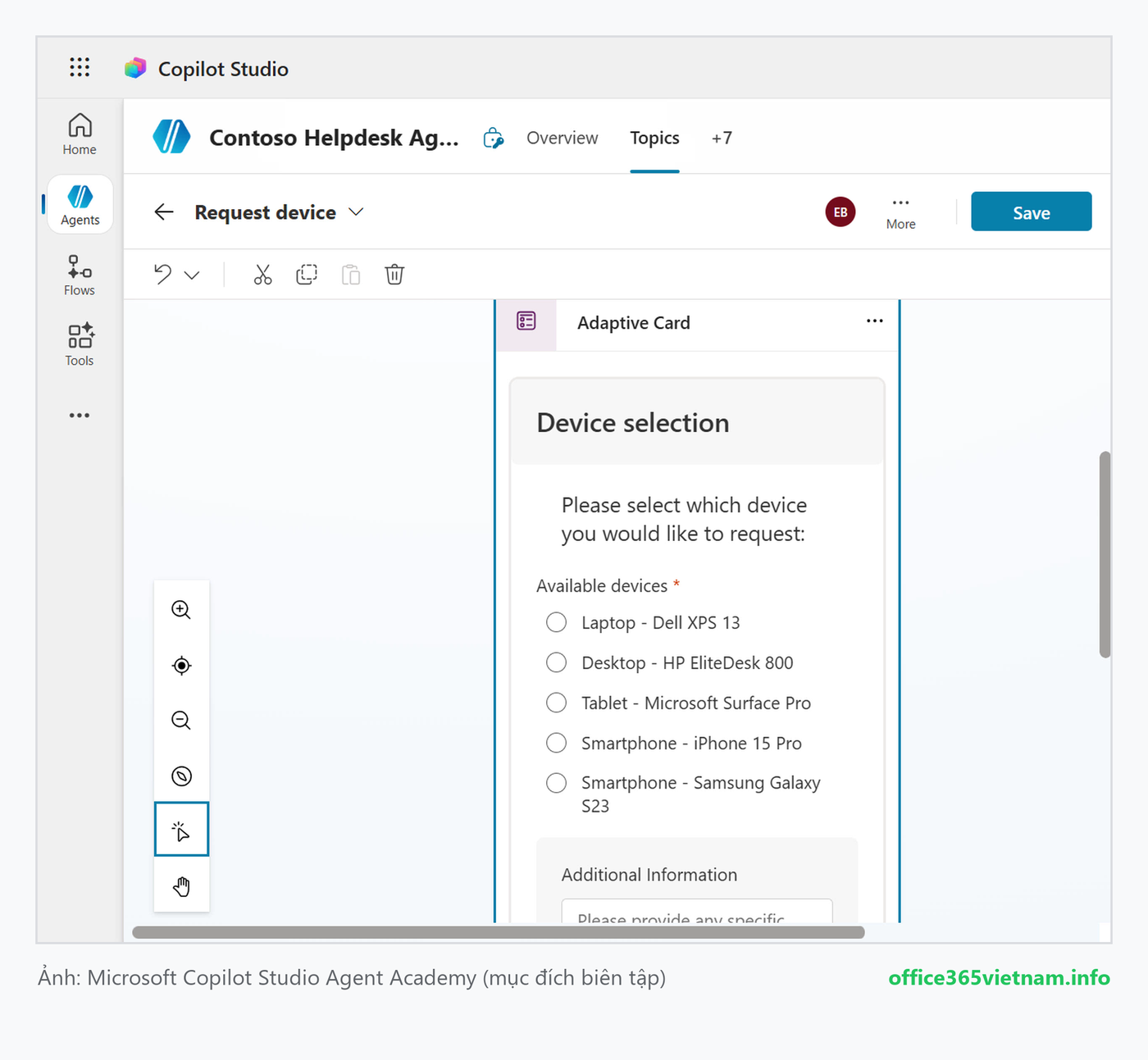Open Tools in the sidebar
The height and width of the screenshot is (1060, 1148).
[80, 345]
